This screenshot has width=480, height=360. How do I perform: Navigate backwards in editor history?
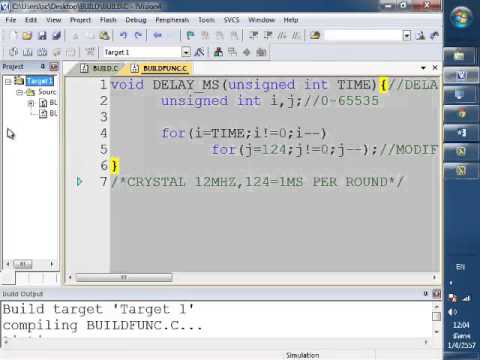click(x=158, y=35)
